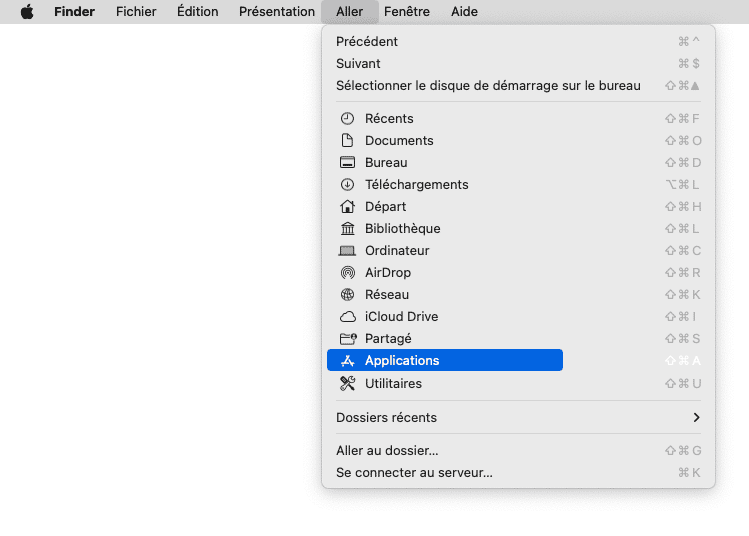The height and width of the screenshot is (536, 749).
Task: Click the Documents page icon
Action: 348,141
